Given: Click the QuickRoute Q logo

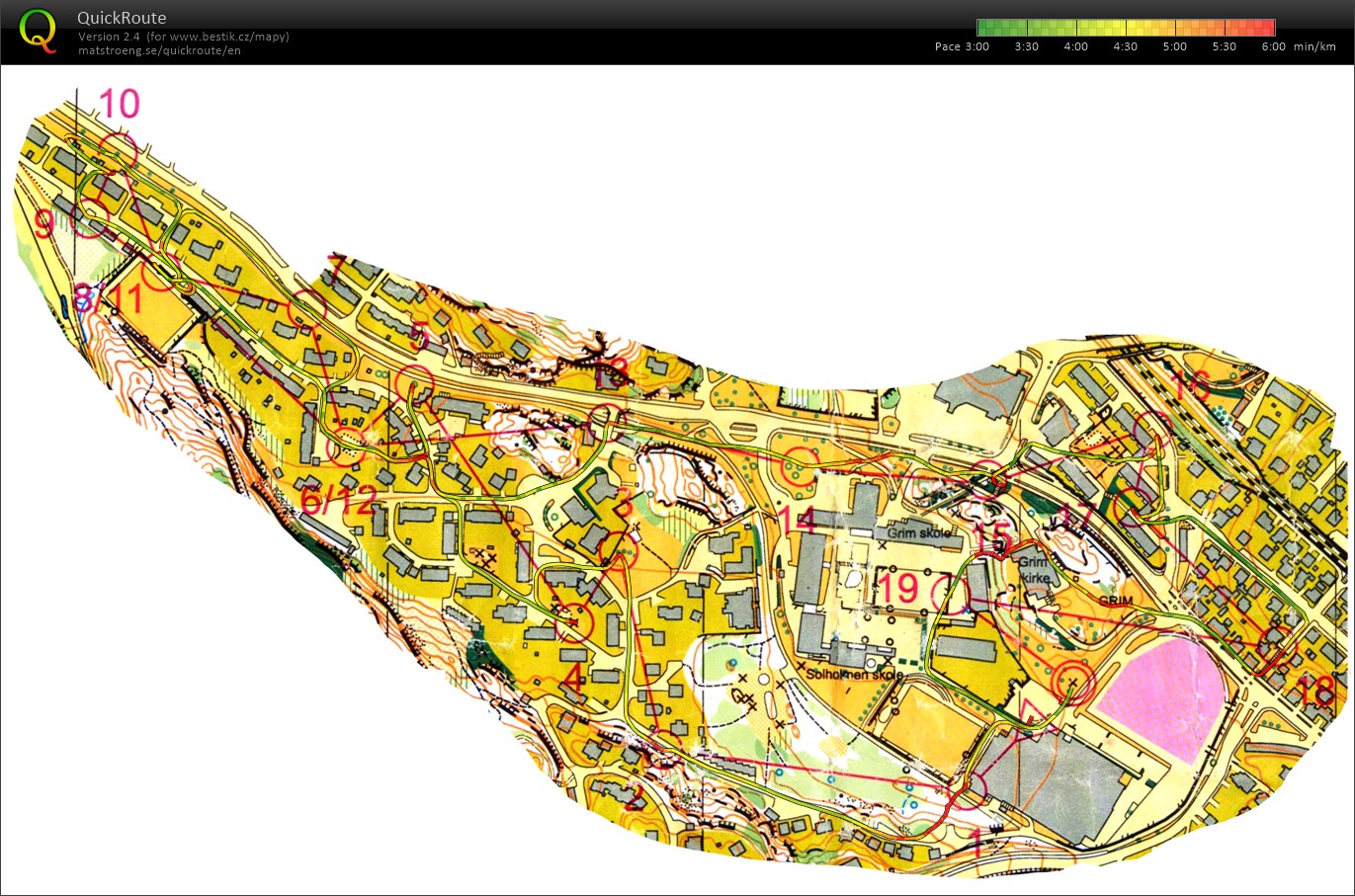Looking at the screenshot, I should pyautogui.click(x=39, y=31).
